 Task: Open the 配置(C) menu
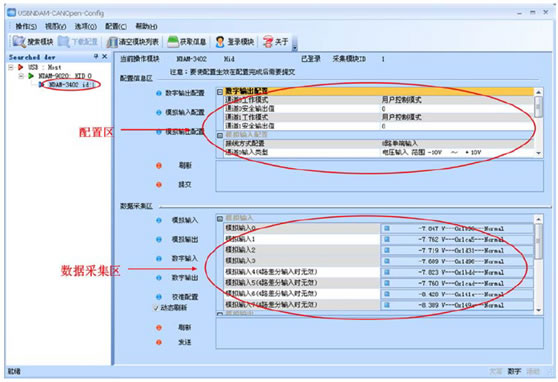[116, 26]
